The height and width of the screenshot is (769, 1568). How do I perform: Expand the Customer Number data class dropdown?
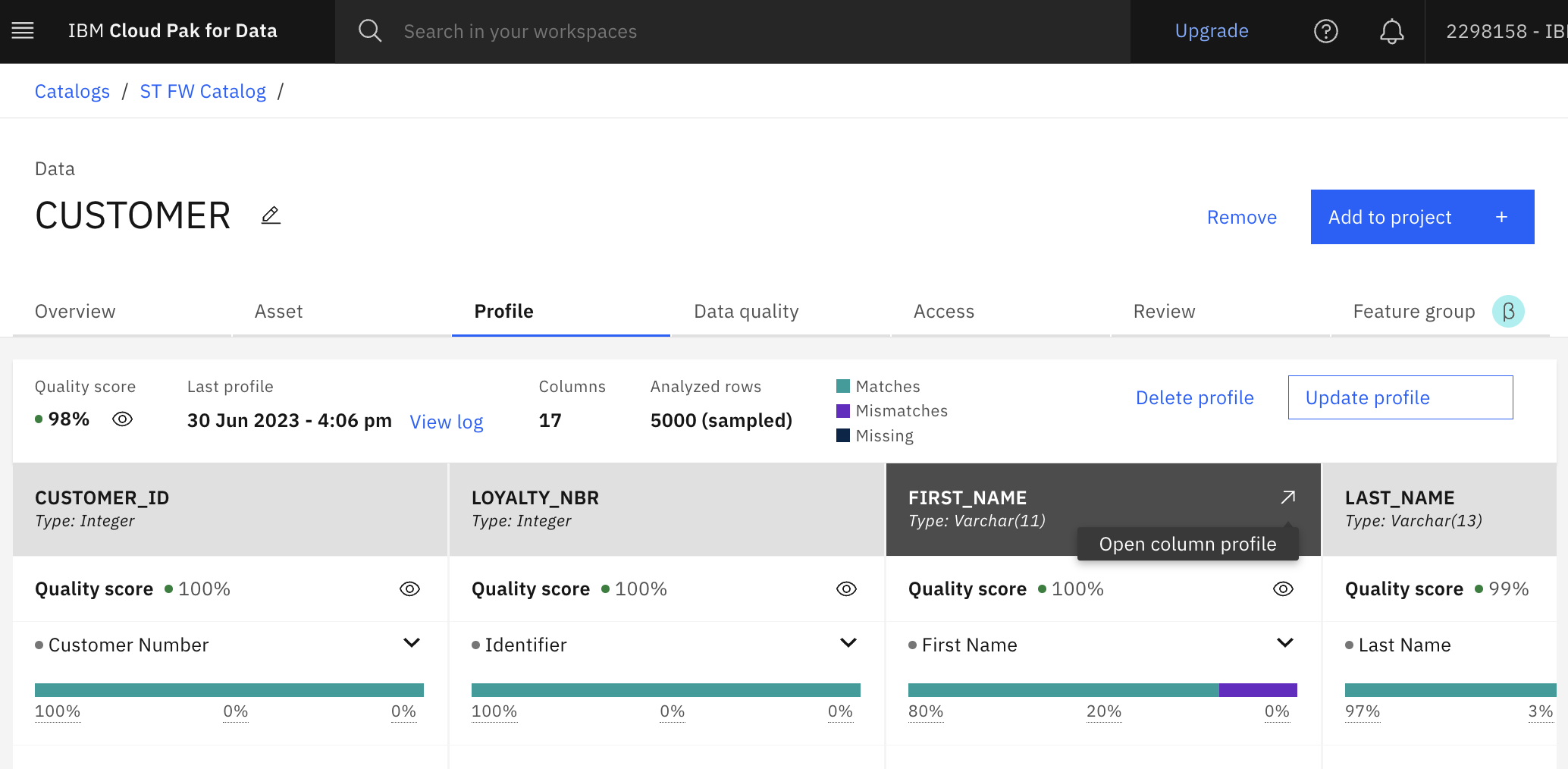(412, 643)
